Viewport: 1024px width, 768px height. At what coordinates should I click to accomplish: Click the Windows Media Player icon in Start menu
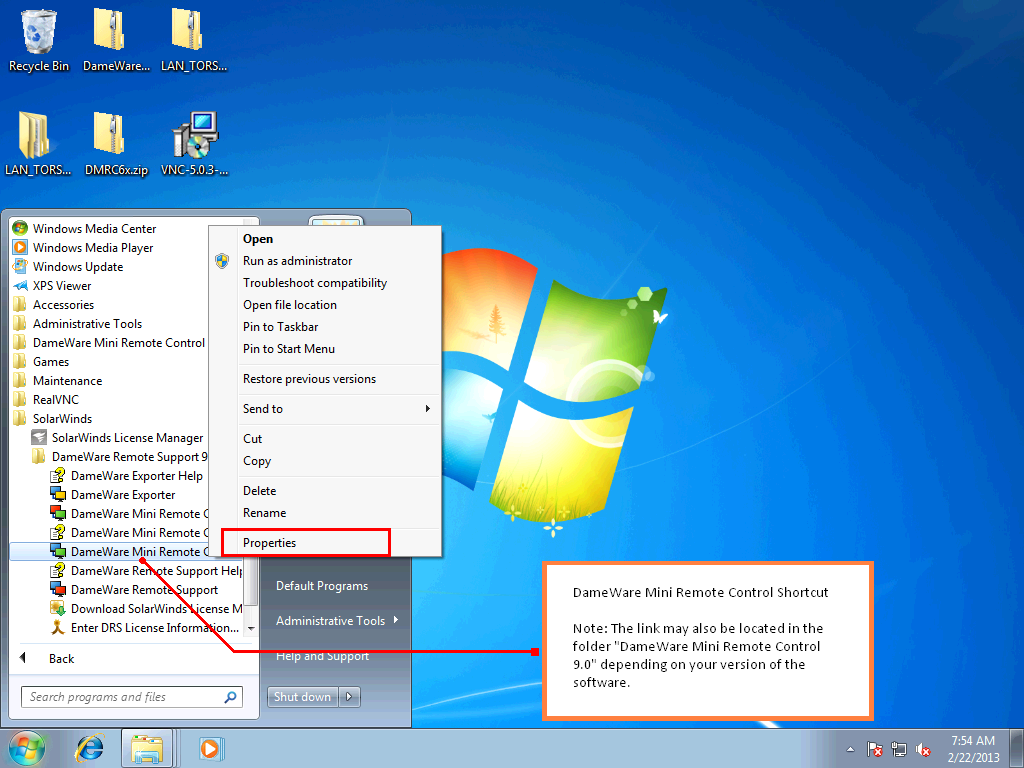20,247
